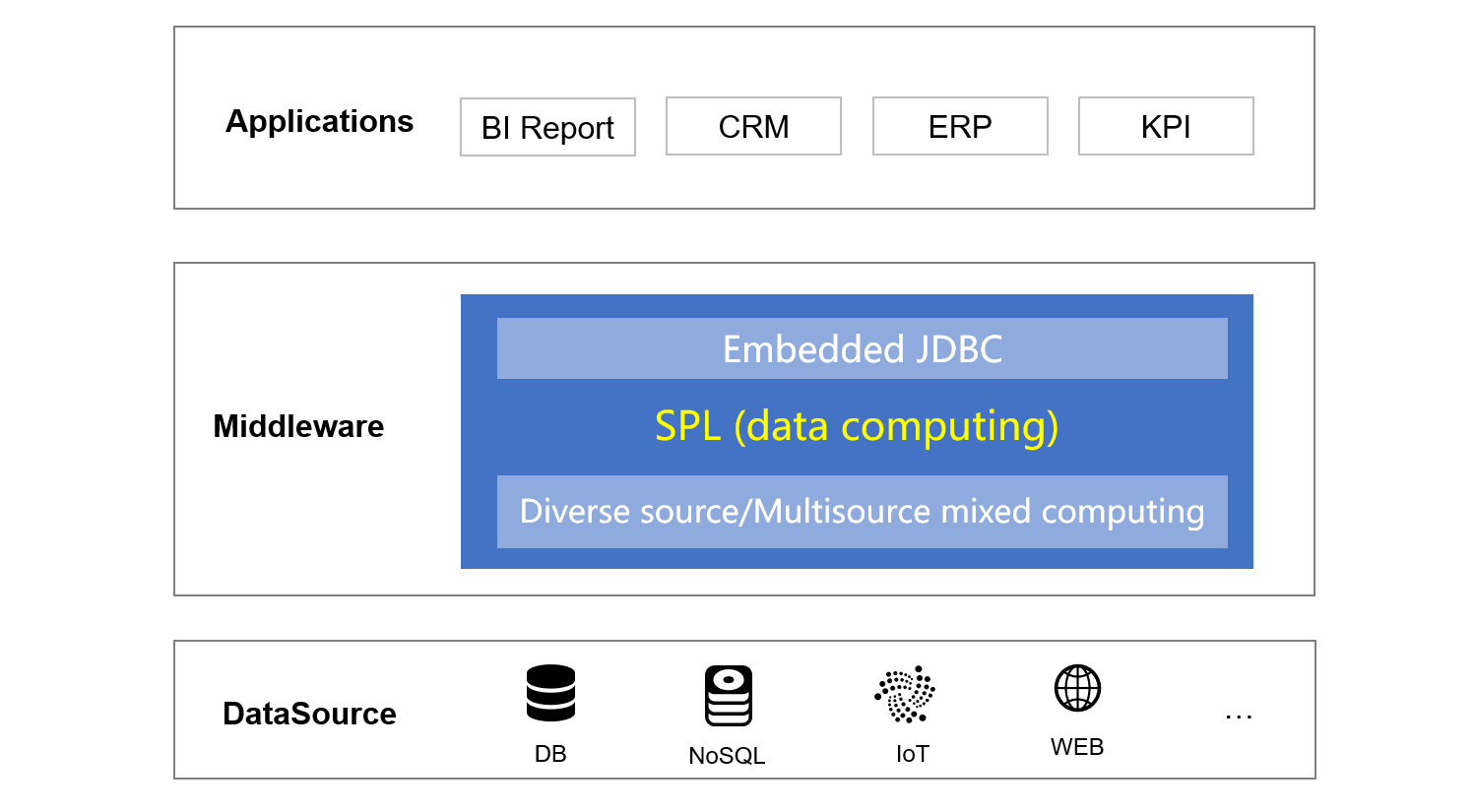Click the DataSource layer heading
The height and width of the screenshot is (812, 1475).
[309, 714]
